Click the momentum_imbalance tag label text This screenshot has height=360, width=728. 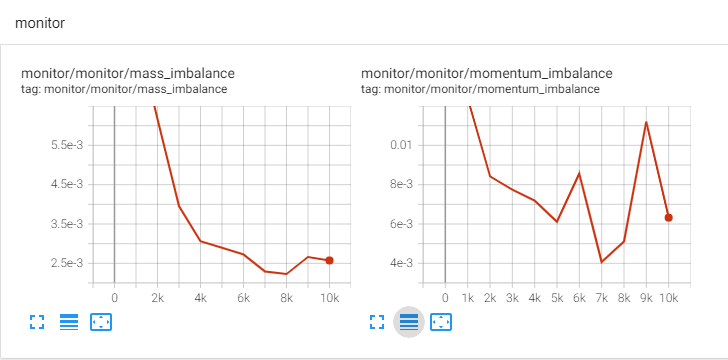tap(480, 89)
